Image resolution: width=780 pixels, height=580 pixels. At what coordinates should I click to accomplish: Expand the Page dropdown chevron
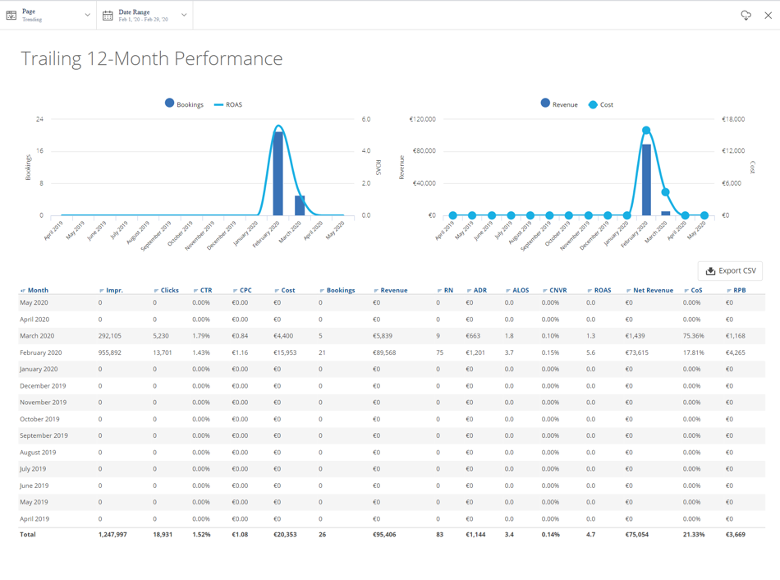pyautogui.click(x=88, y=15)
